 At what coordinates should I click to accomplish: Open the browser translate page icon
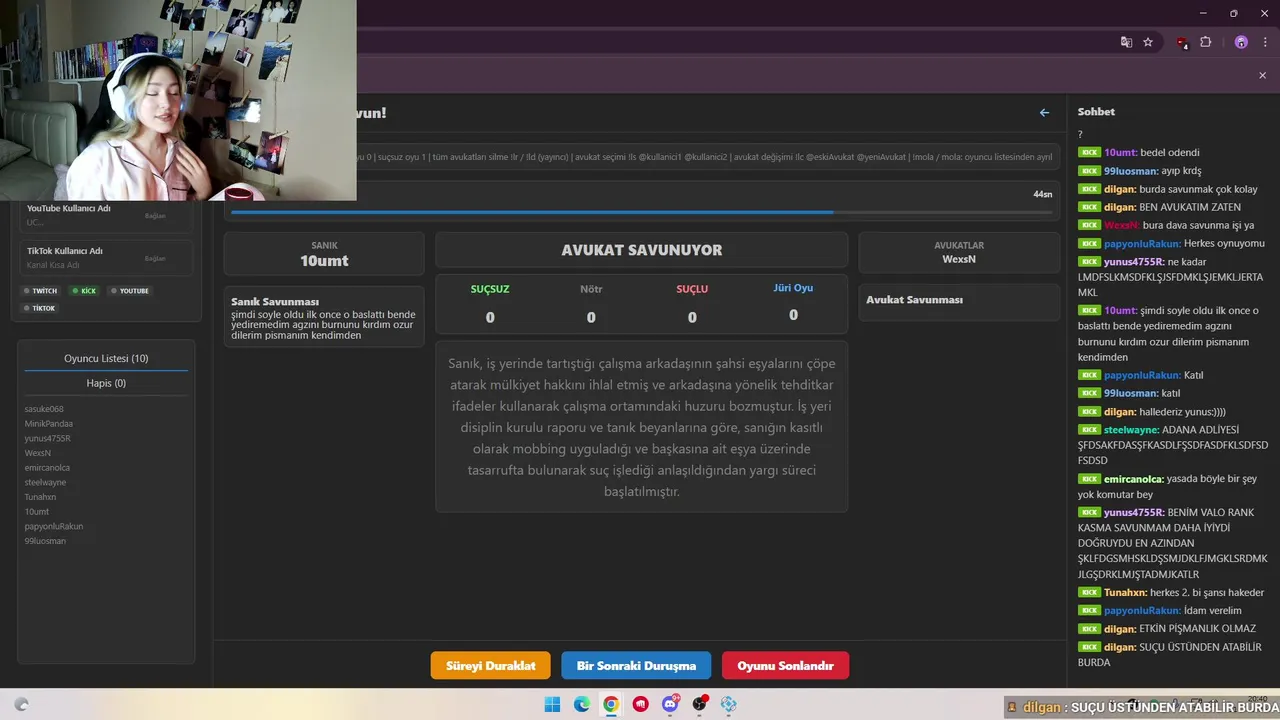[x=1126, y=42]
